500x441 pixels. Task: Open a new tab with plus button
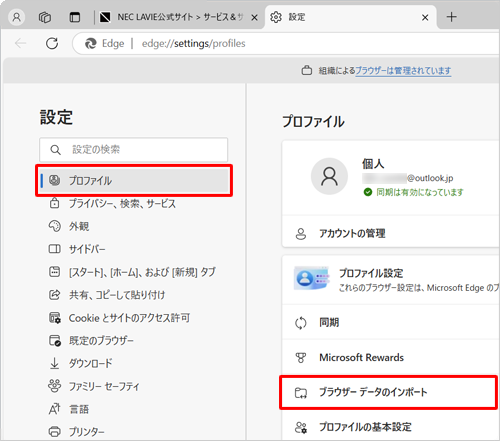452,17
